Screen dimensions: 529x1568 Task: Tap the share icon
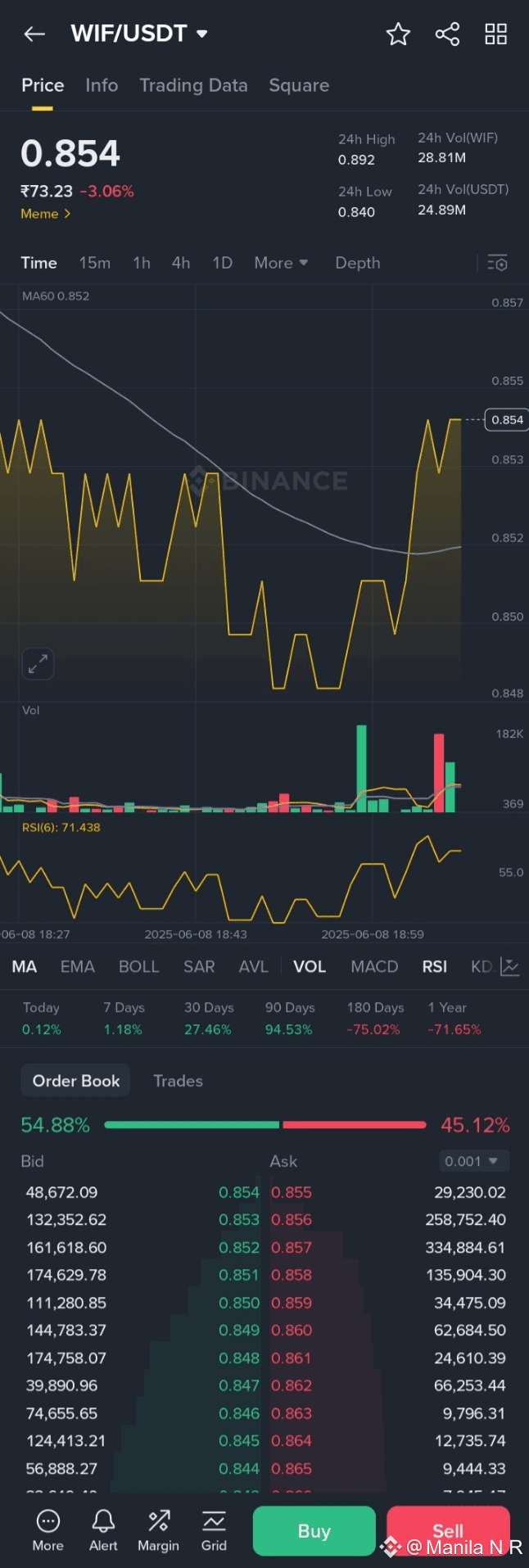point(447,34)
